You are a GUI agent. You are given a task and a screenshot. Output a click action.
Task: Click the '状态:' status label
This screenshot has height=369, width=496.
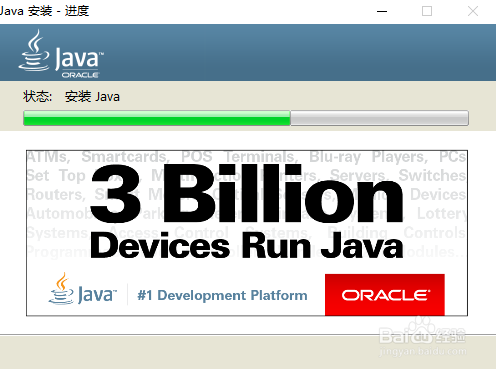point(37,97)
